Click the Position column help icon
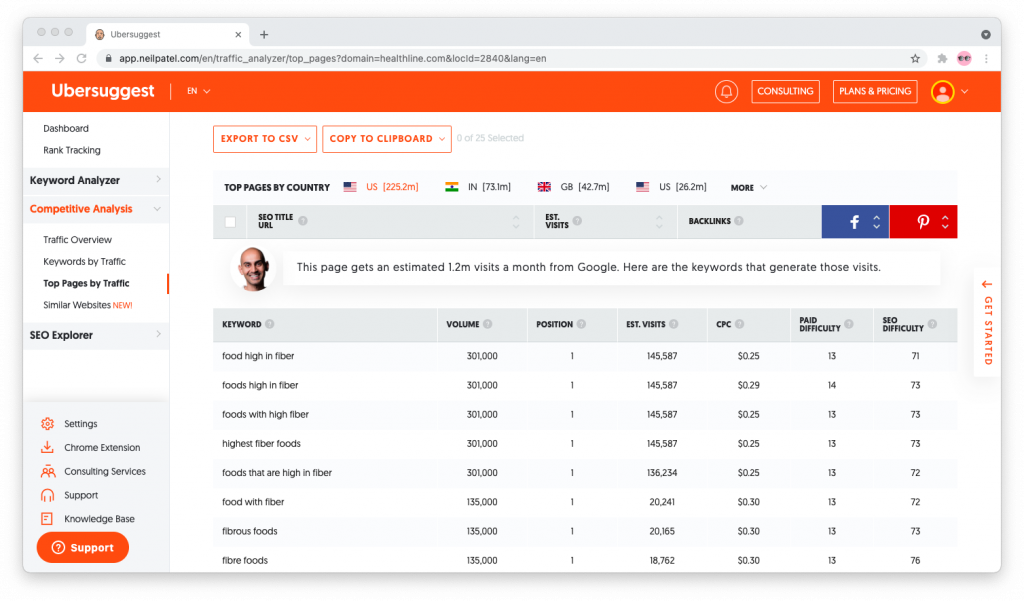The height and width of the screenshot is (601, 1024). (581, 324)
